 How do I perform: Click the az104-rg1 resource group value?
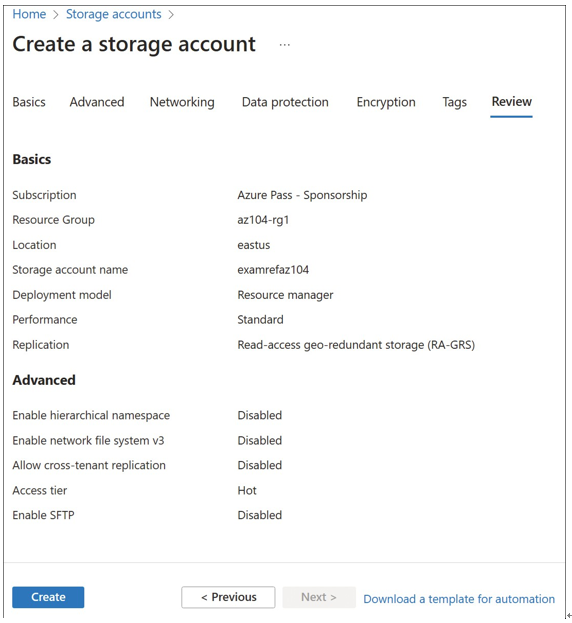pos(263,220)
